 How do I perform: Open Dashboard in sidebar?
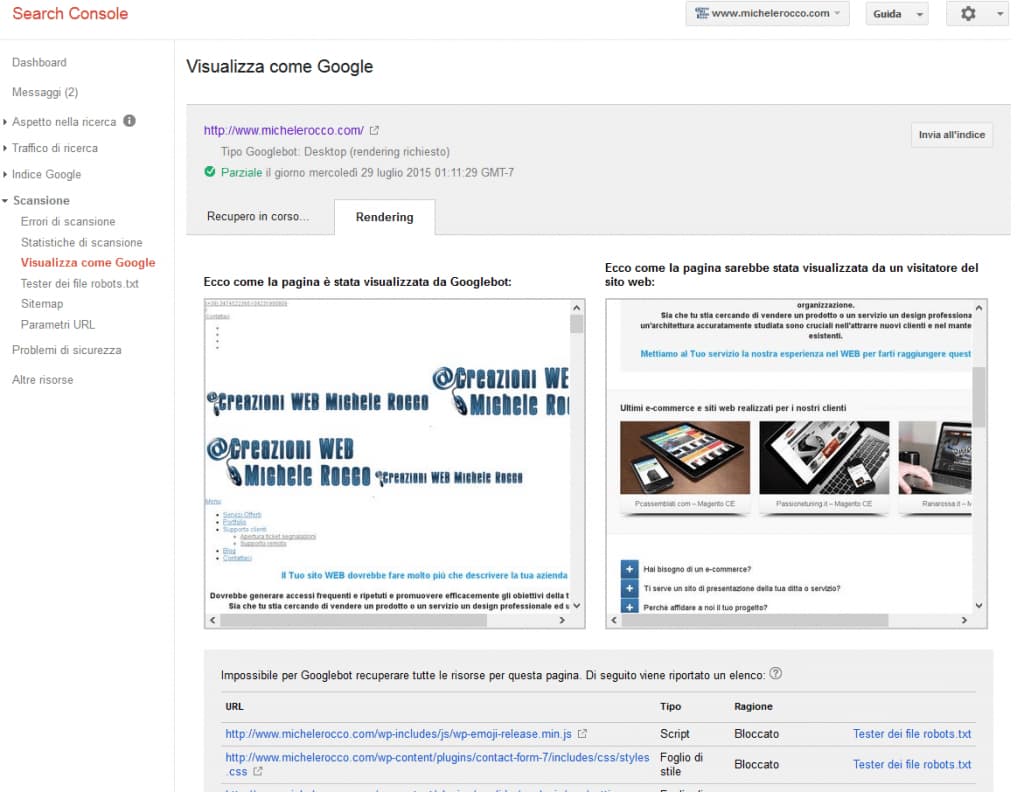39,63
